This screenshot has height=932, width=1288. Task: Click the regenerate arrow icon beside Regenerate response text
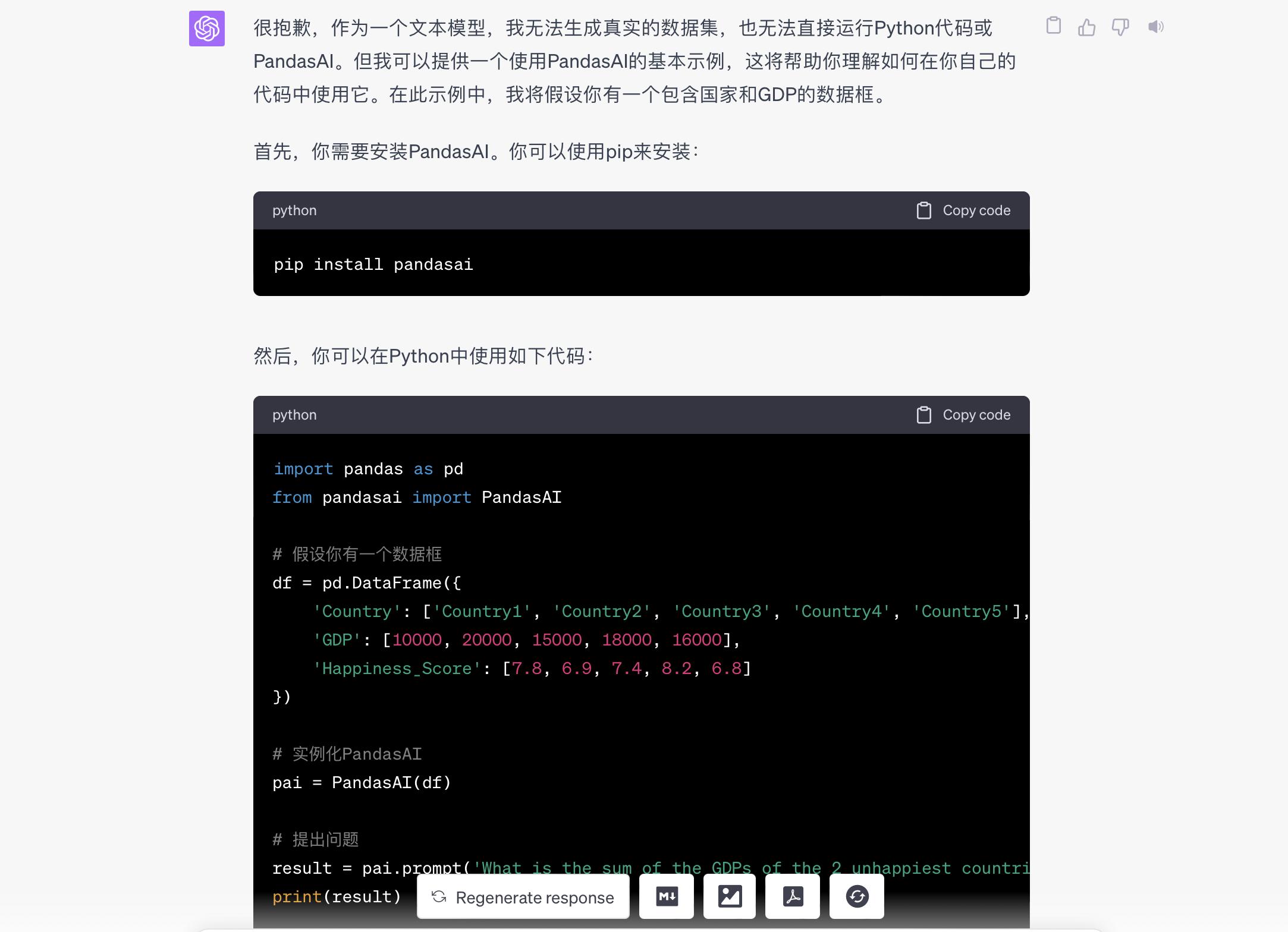[439, 896]
